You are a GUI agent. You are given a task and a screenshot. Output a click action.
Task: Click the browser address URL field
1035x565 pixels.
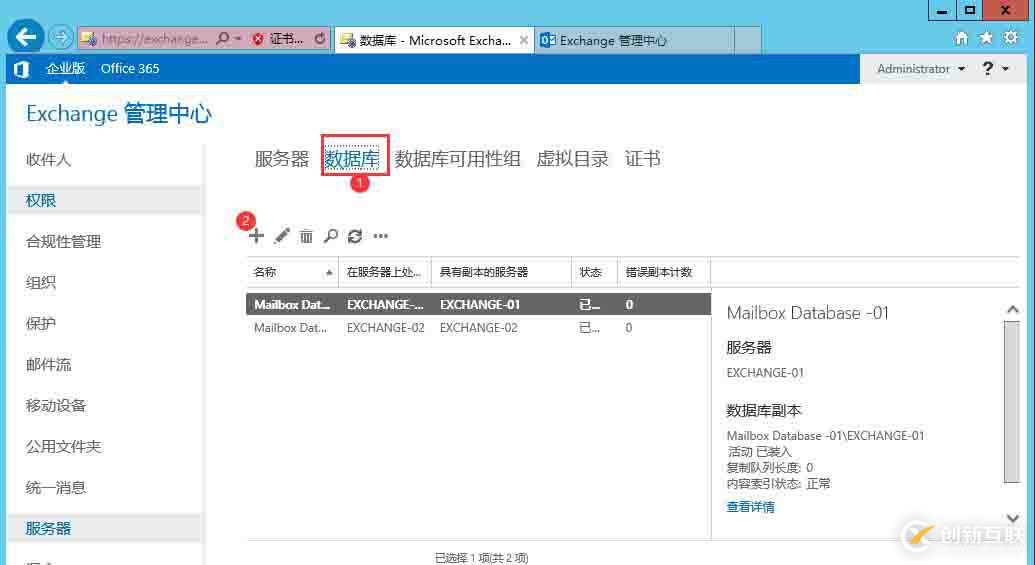[x=153, y=39]
